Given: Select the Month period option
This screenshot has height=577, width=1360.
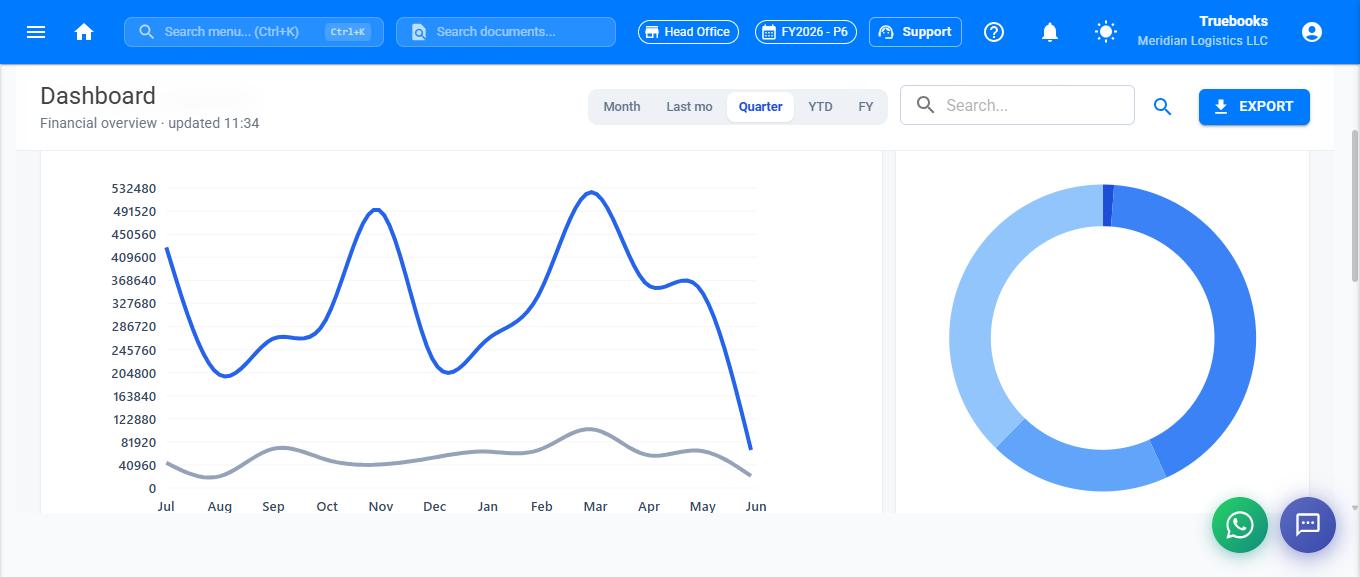Looking at the screenshot, I should pos(622,107).
